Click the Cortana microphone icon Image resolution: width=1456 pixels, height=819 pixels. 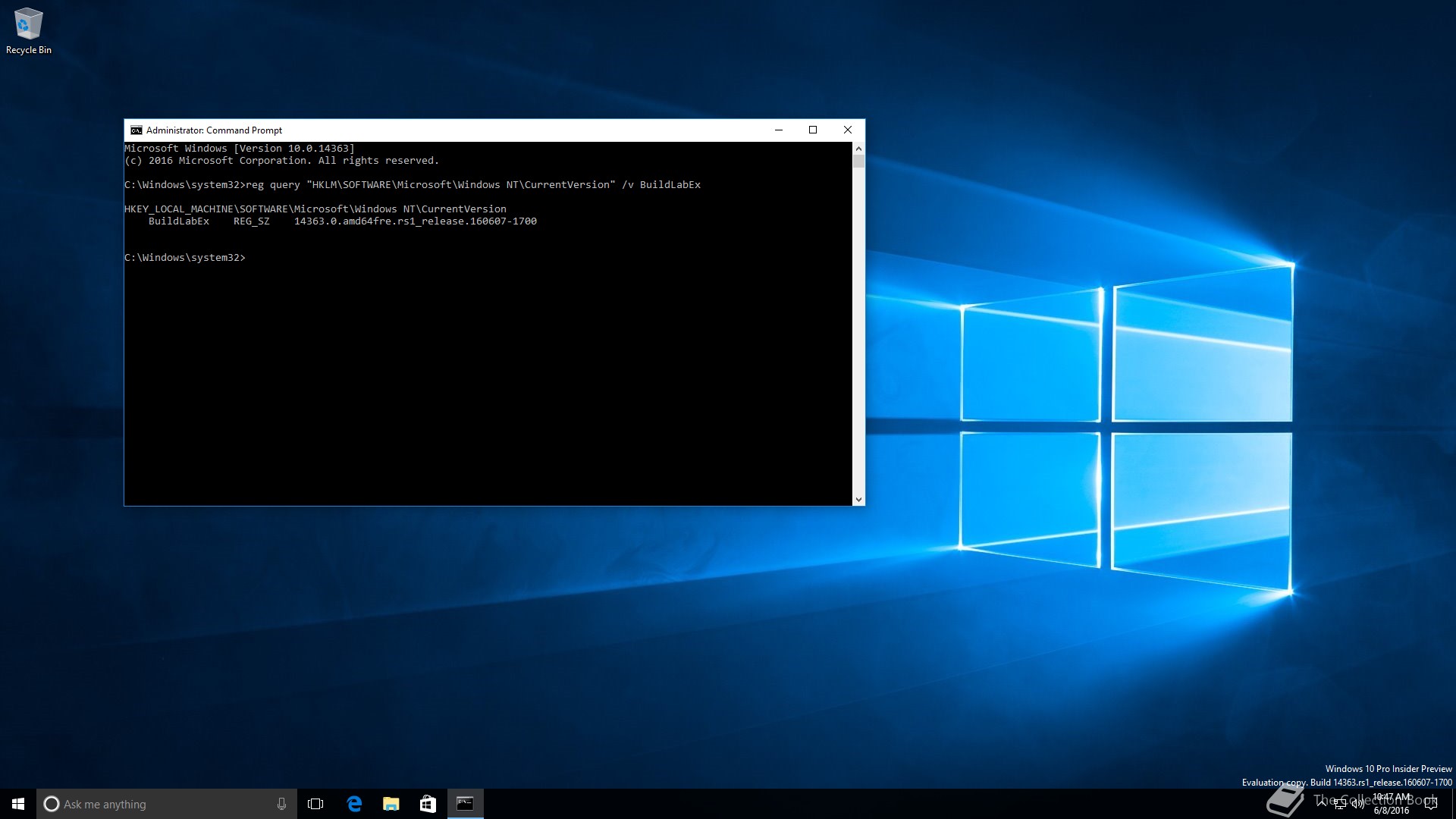click(281, 804)
